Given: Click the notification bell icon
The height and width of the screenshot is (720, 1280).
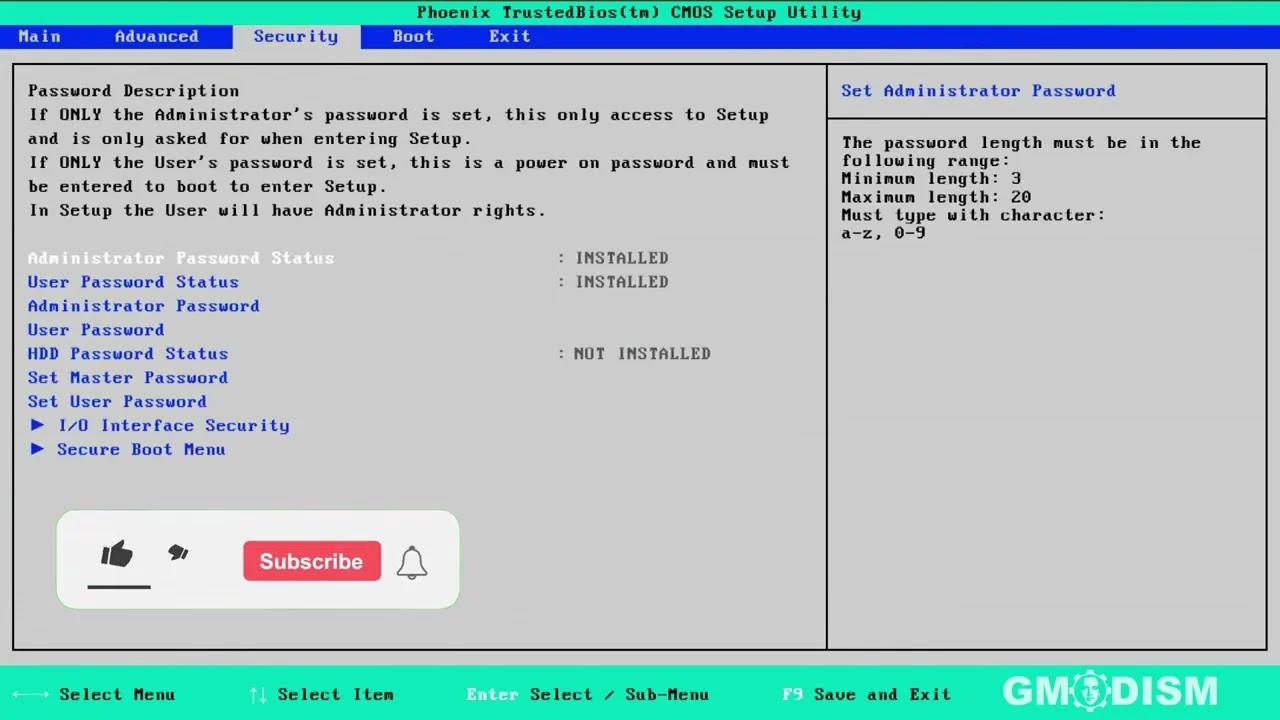Looking at the screenshot, I should [x=412, y=561].
